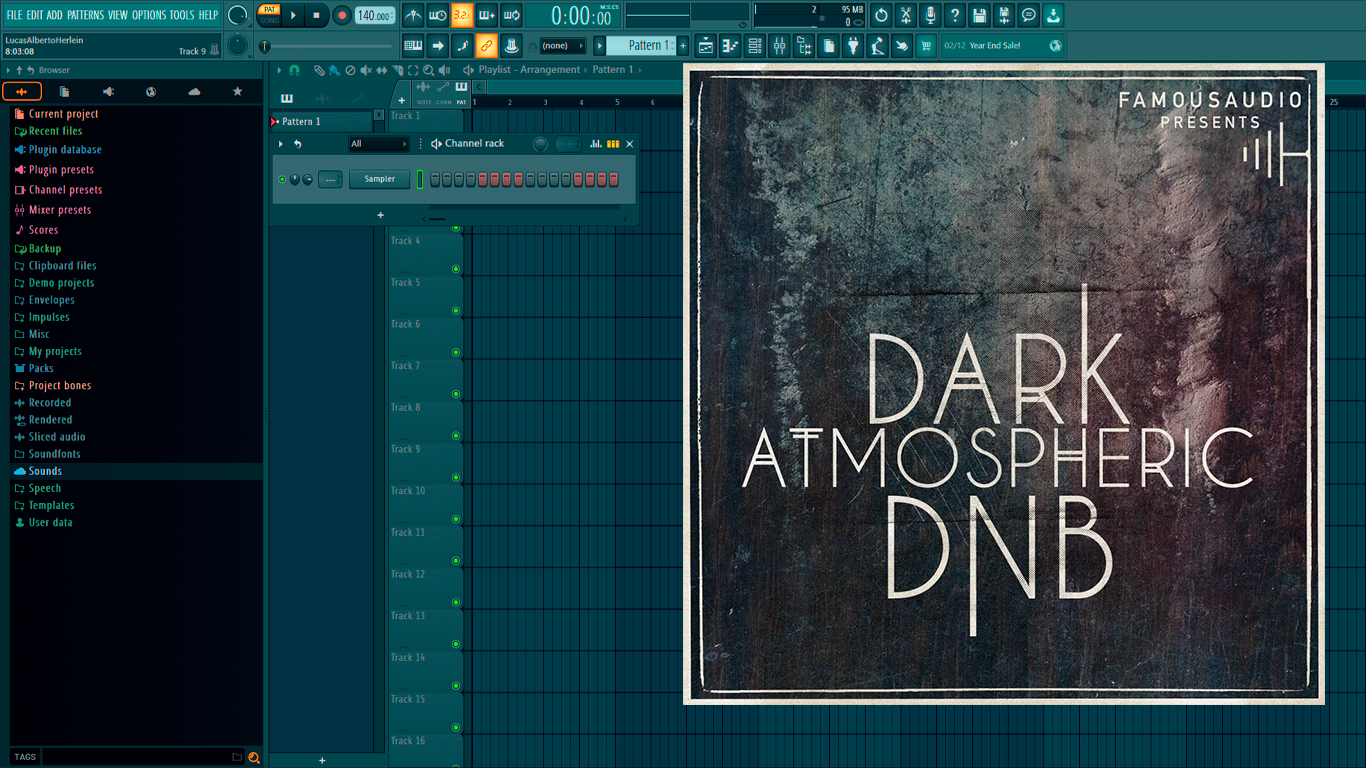Image resolution: width=1366 pixels, height=768 pixels.
Task: Click the Year End Sale news link
Action: point(1005,45)
